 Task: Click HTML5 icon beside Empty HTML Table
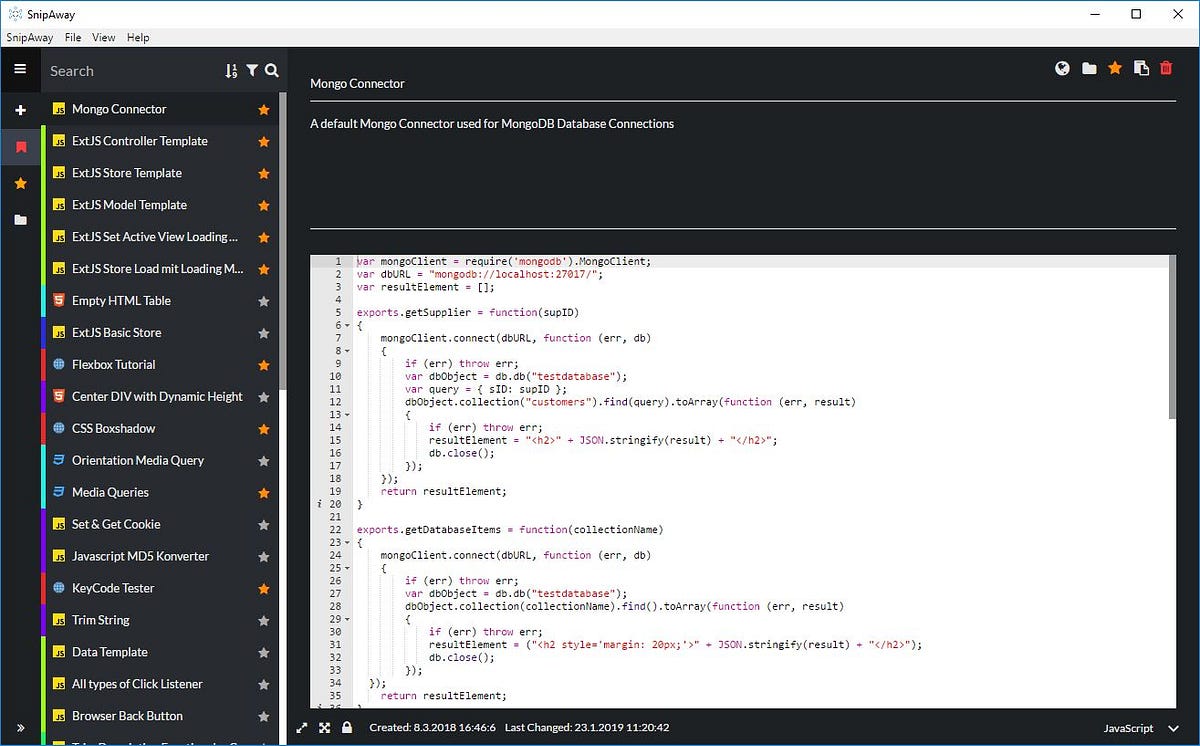tap(59, 301)
